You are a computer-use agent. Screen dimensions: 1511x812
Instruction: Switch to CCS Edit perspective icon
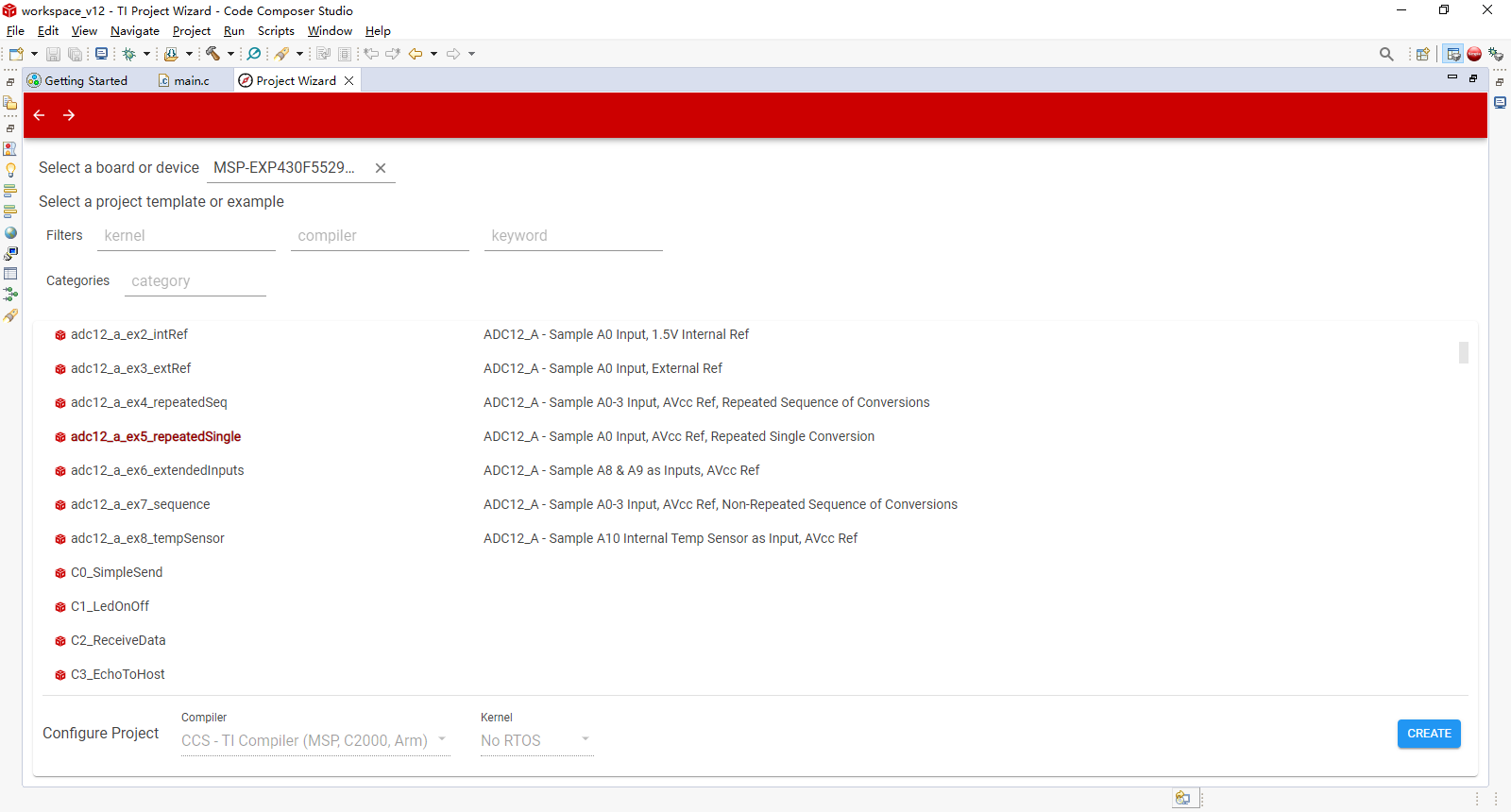coord(1453,54)
